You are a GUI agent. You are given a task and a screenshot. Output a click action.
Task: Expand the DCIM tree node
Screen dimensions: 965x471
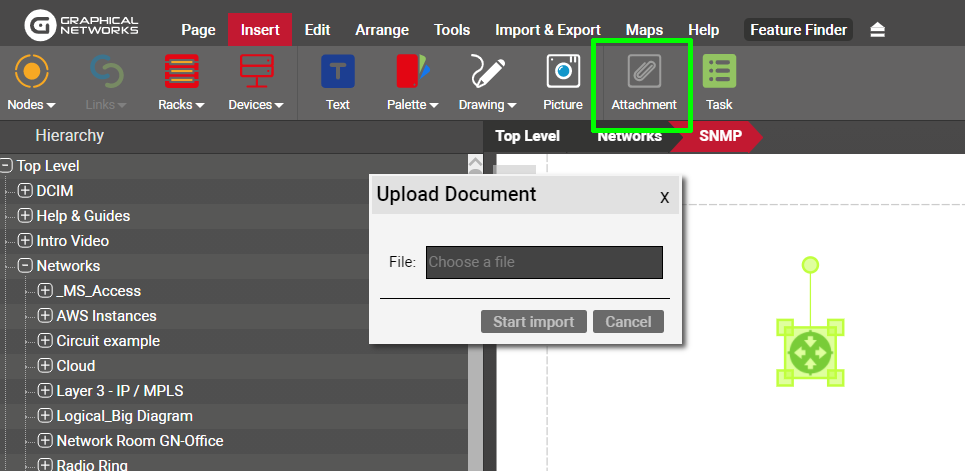point(26,191)
